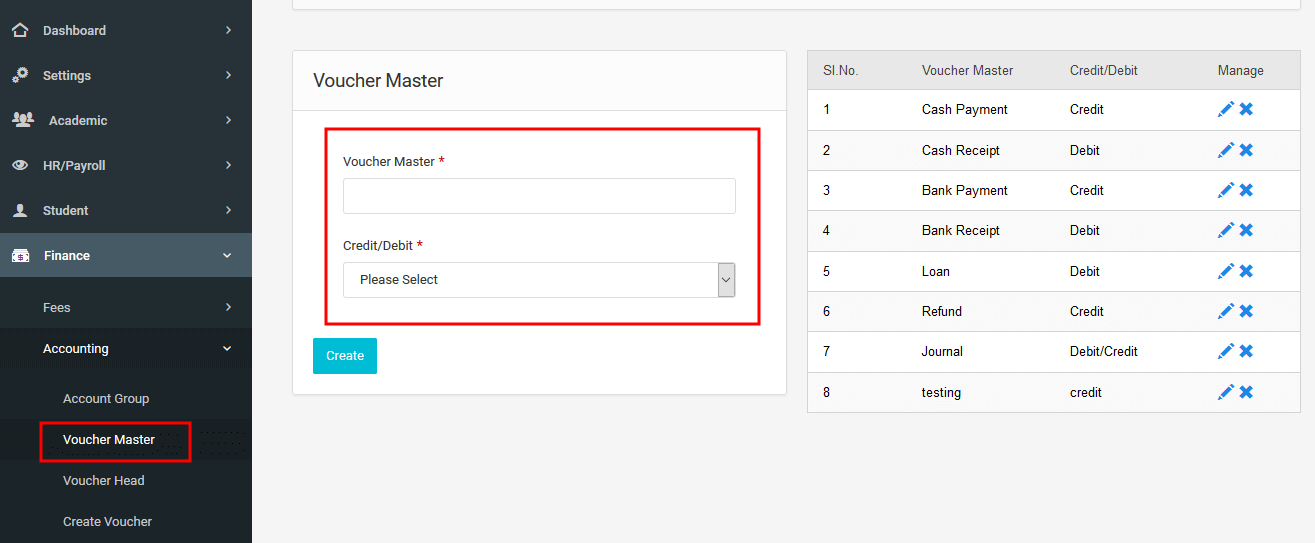Go to Voucher Head page
The height and width of the screenshot is (543, 1315).
pyautogui.click(x=104, y=480)
